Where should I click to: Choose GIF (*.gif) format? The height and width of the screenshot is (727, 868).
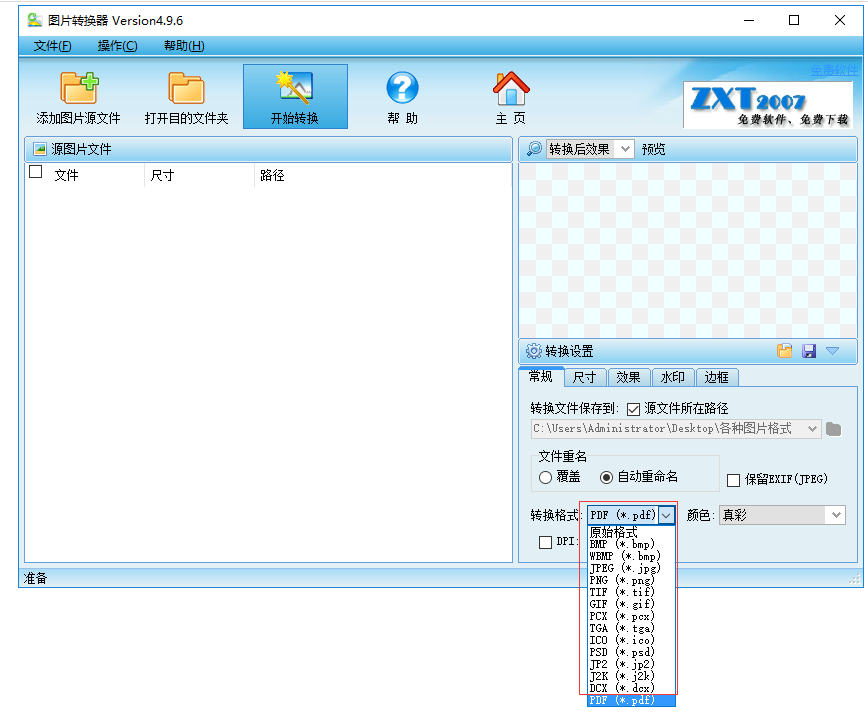tap(631, 605)
